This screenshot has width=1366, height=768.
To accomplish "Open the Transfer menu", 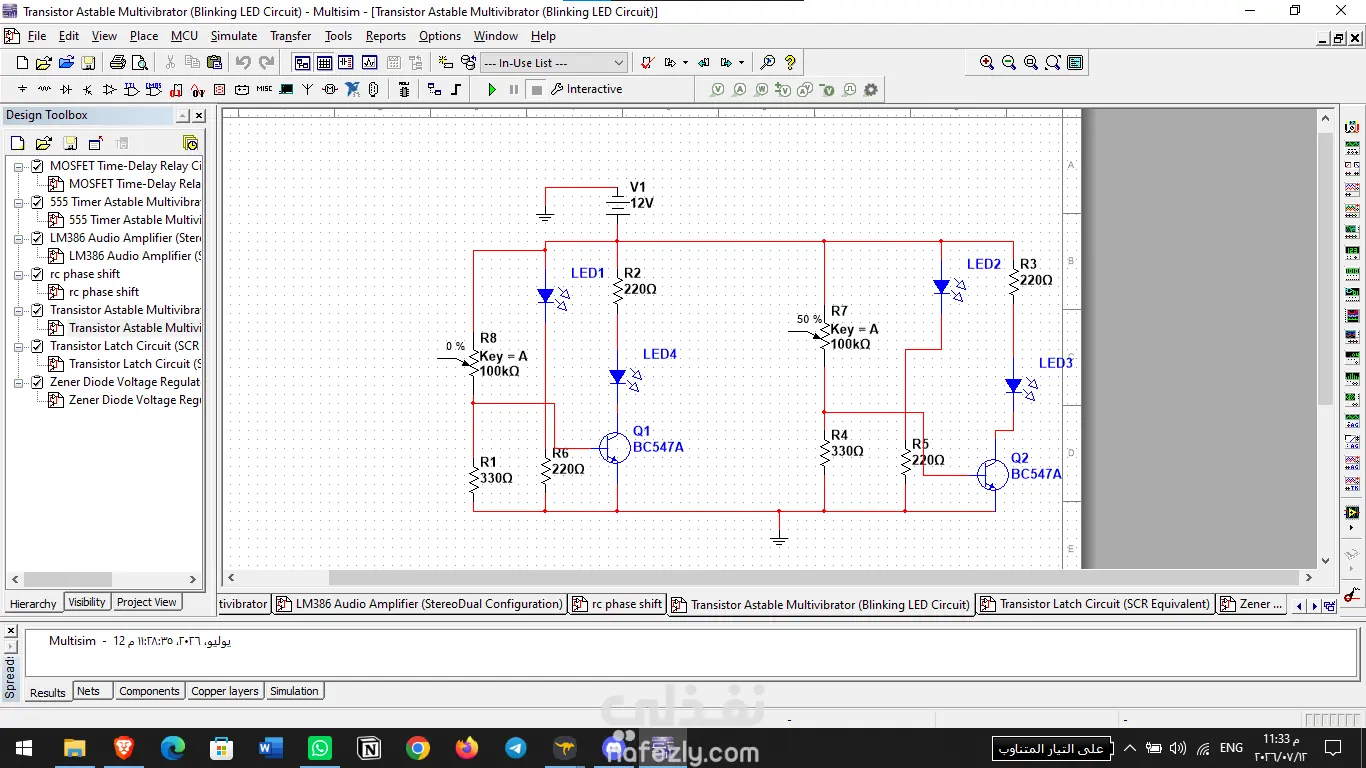I will point(290,36).
